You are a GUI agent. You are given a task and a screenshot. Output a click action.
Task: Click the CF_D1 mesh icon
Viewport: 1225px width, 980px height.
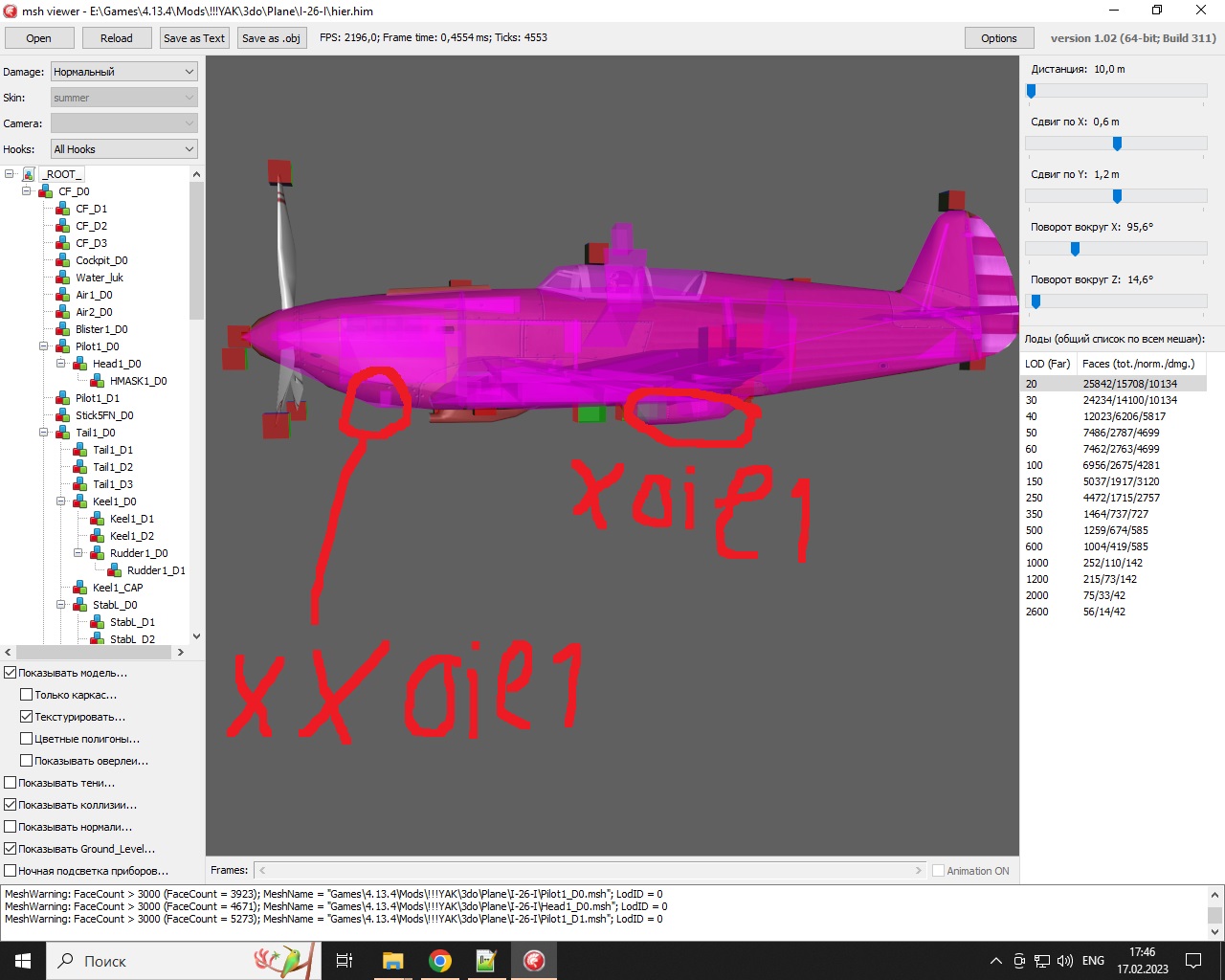tap(63, 209)
